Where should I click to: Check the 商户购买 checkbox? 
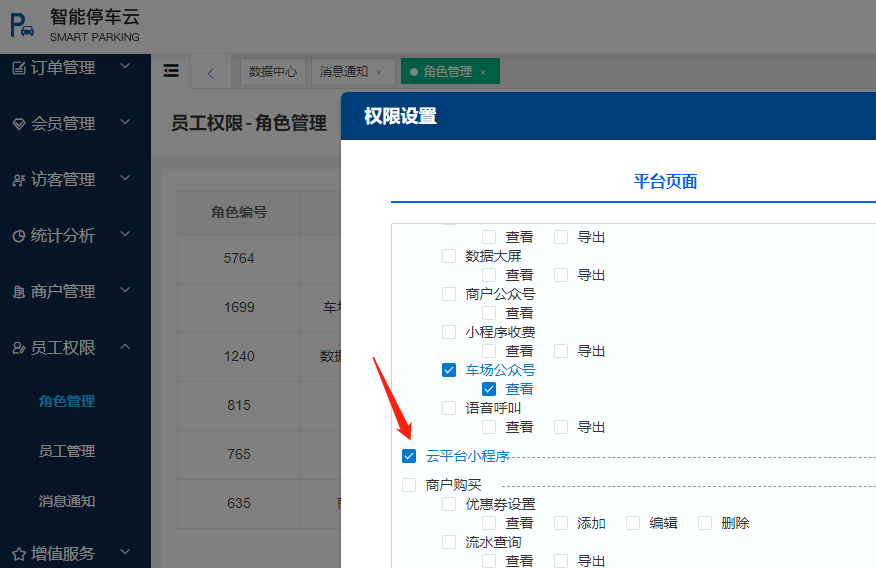[x=408, y=485]
